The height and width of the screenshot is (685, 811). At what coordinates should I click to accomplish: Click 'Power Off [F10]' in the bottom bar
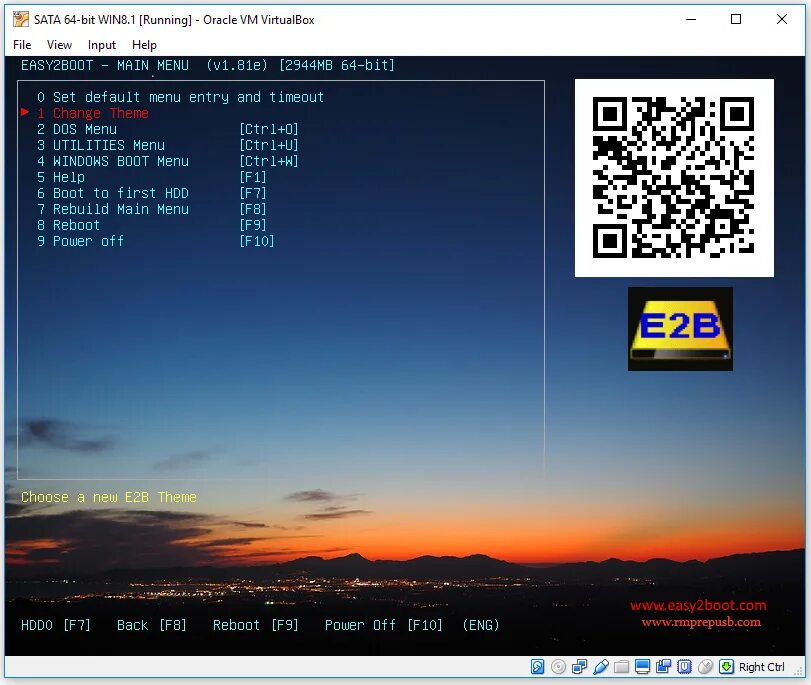384,626
